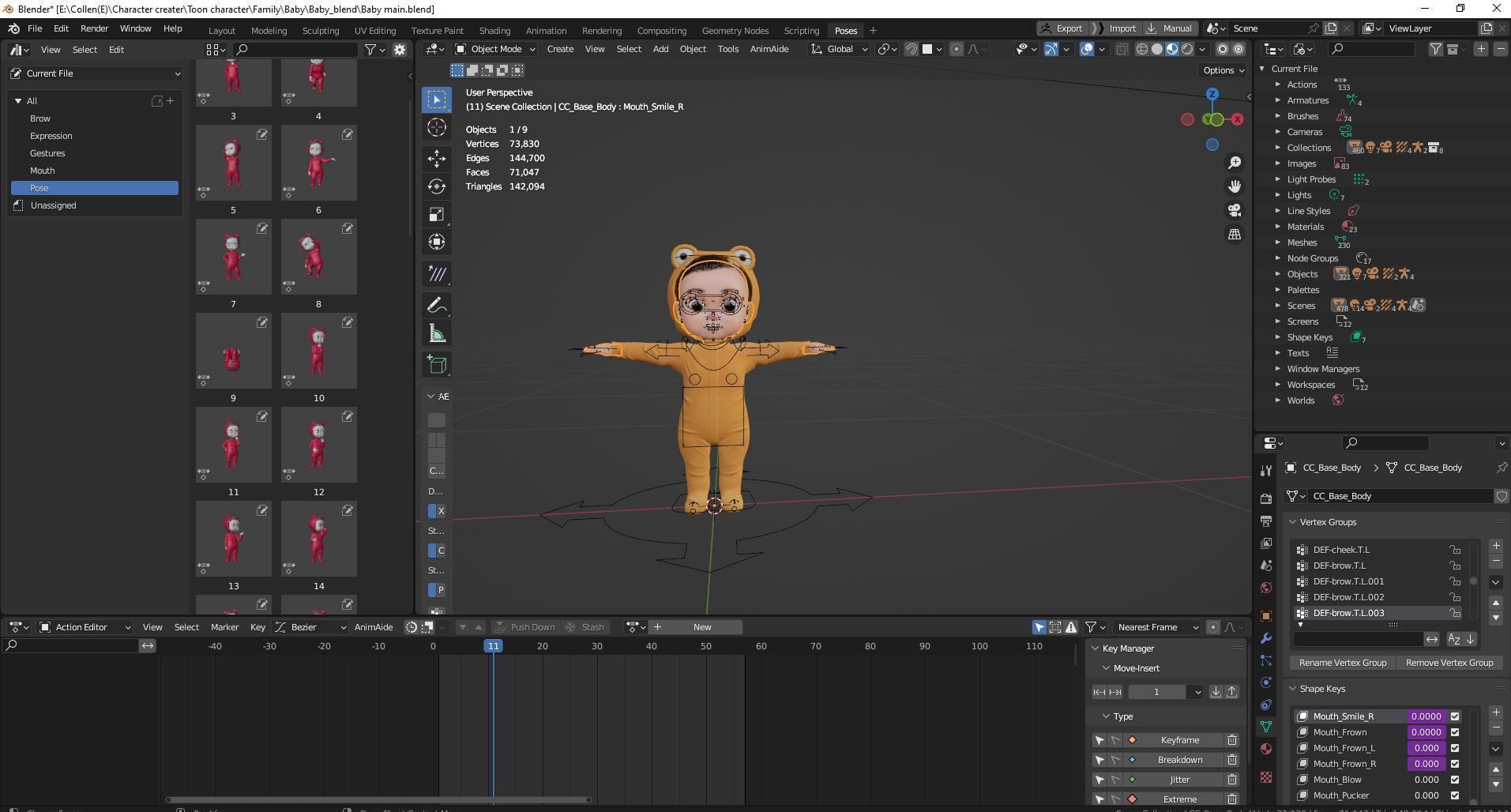Open Render properties tab

(1266, 498)
